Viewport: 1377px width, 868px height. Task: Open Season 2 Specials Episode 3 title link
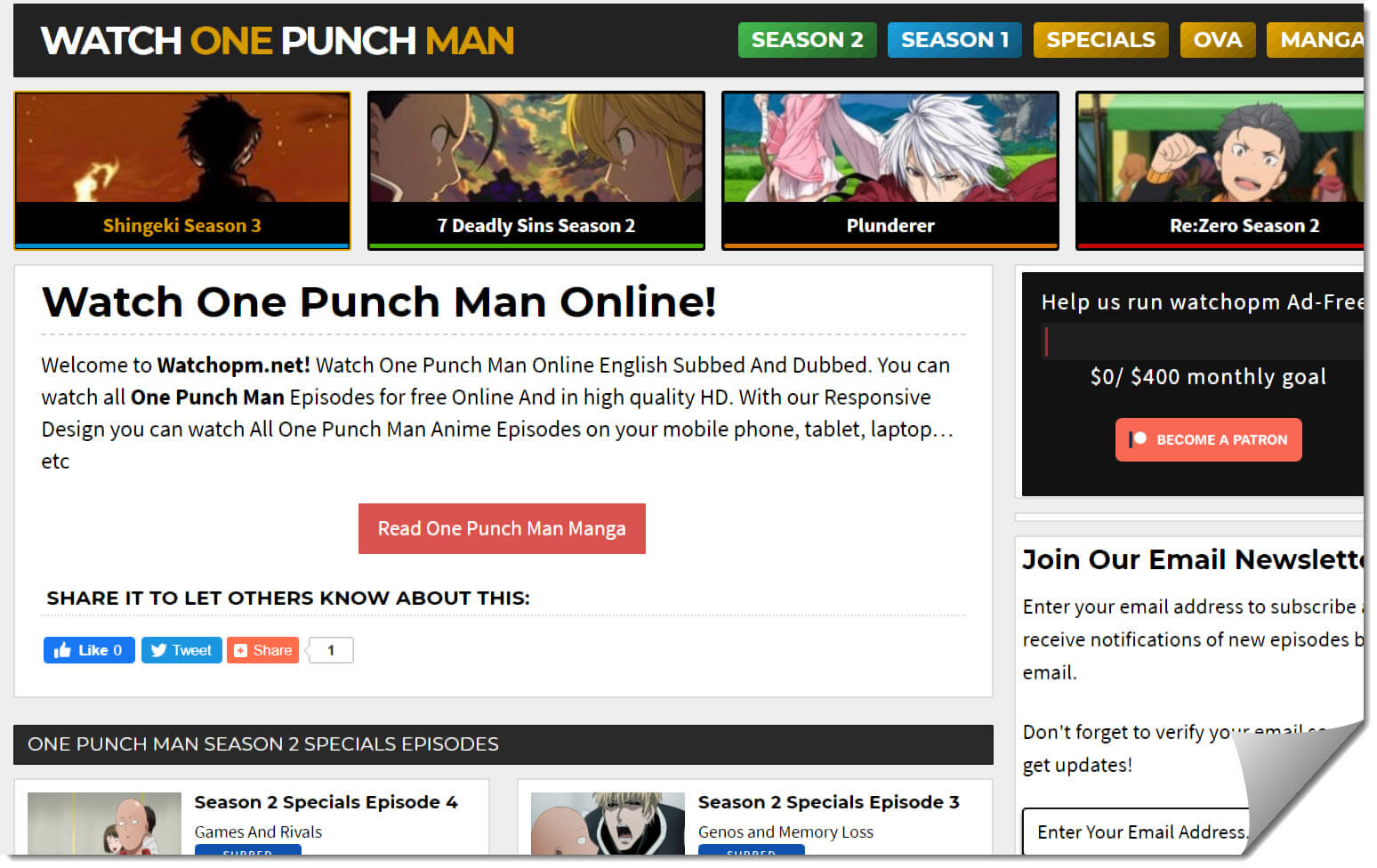coord(828,802)
